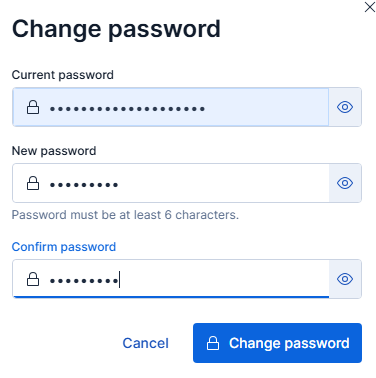Focus the New password input field
The image size is (376, 378).
coord(171,183)
